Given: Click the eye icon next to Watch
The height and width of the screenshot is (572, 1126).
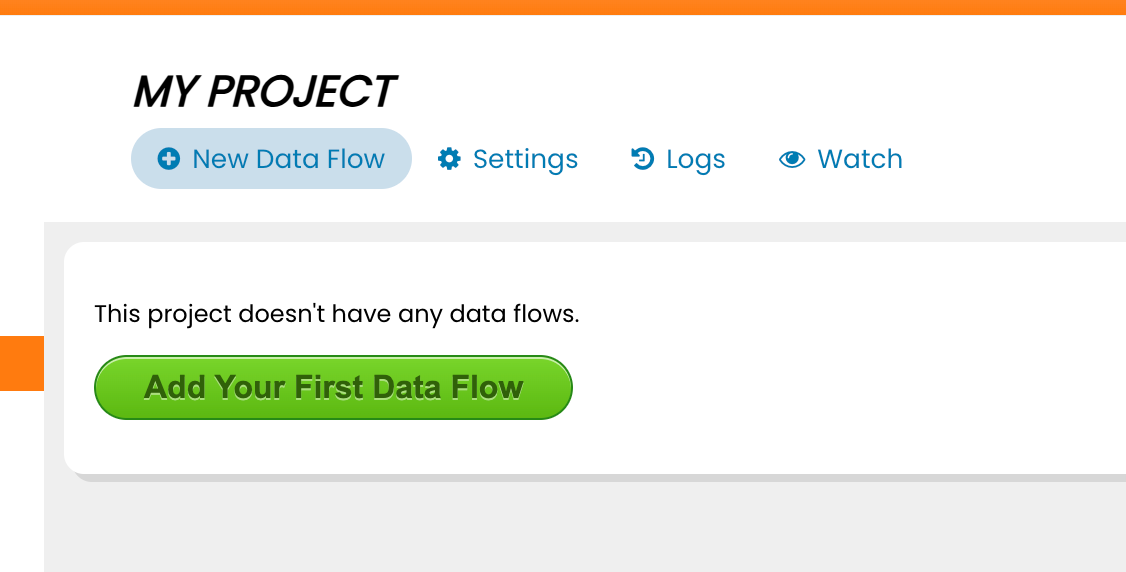Looking at the screenshot, I should tap(792, 159).
